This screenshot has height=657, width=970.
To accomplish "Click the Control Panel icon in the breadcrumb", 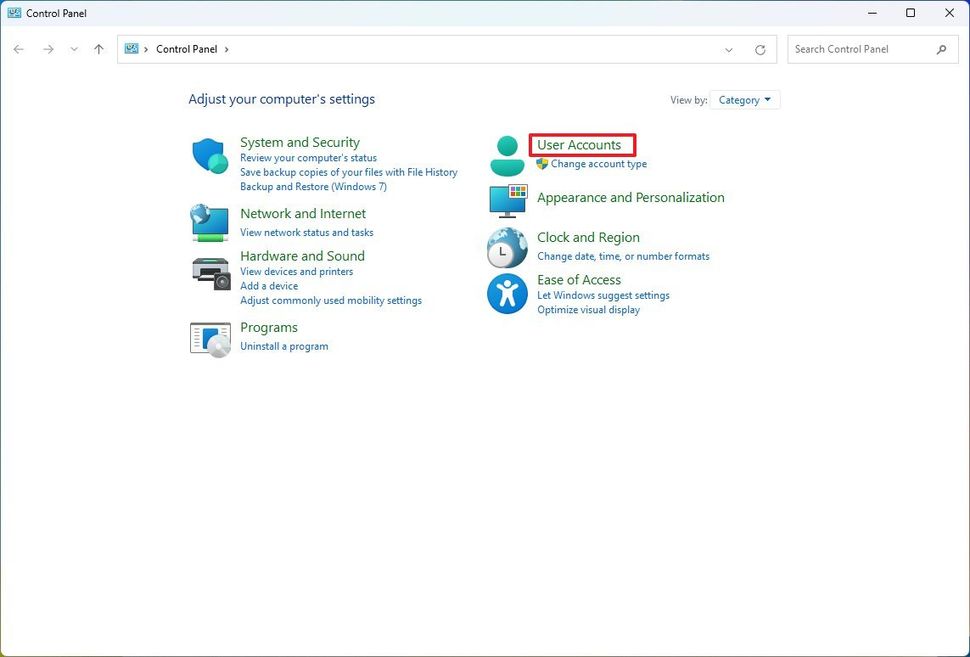I will pos(130,48).
